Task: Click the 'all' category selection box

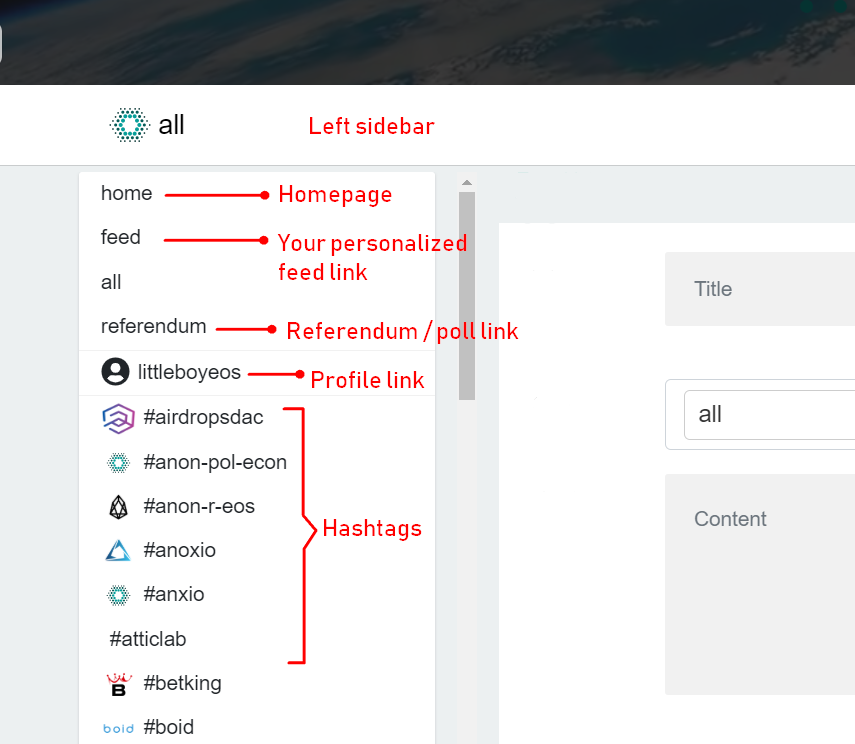Action: [769, 415]
